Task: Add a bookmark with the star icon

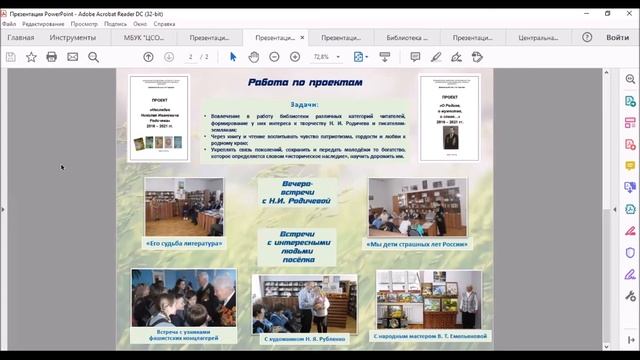Action: [31, 57]
